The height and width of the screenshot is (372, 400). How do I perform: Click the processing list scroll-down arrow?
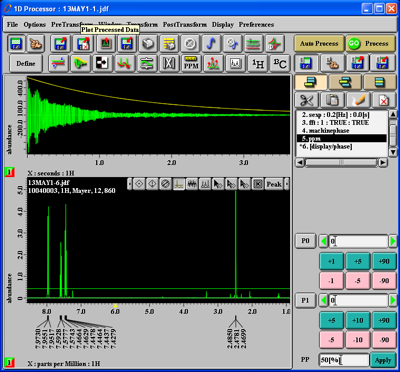[x=393, y=153]
